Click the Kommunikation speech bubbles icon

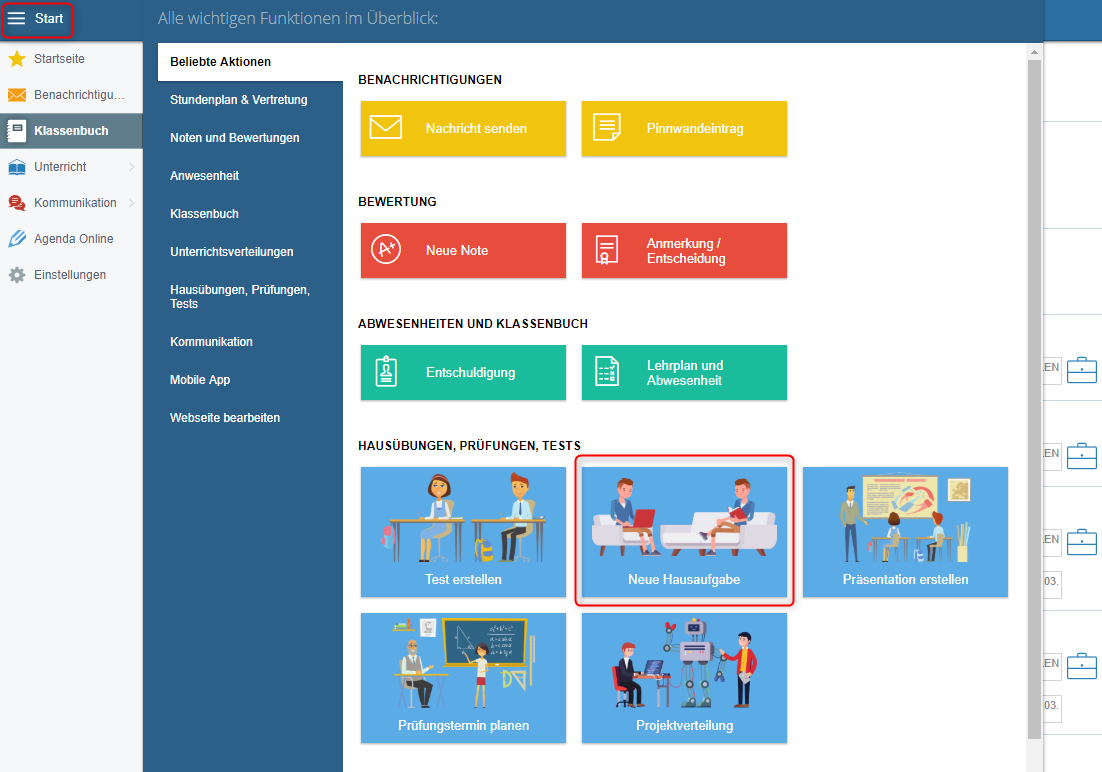tap(17, 203)
